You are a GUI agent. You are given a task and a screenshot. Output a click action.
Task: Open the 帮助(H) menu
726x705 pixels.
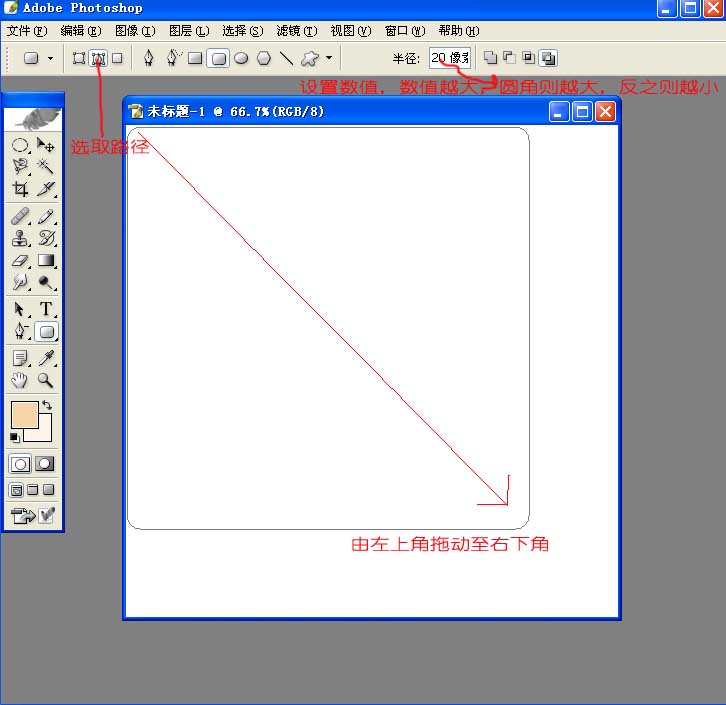tap(458, 31)
